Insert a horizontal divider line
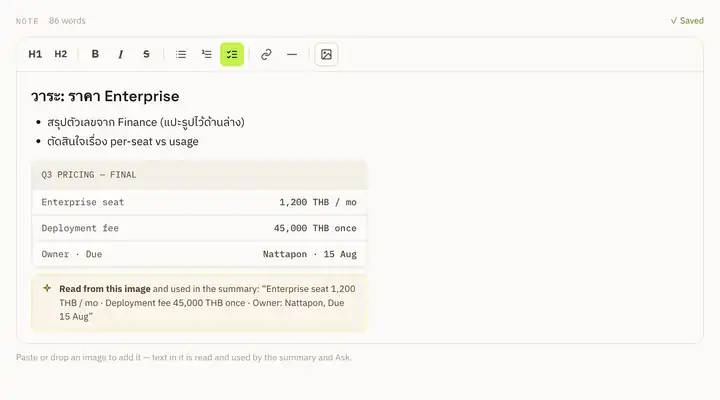This screenshot has height=400, width=720. [x=292, y=54]
